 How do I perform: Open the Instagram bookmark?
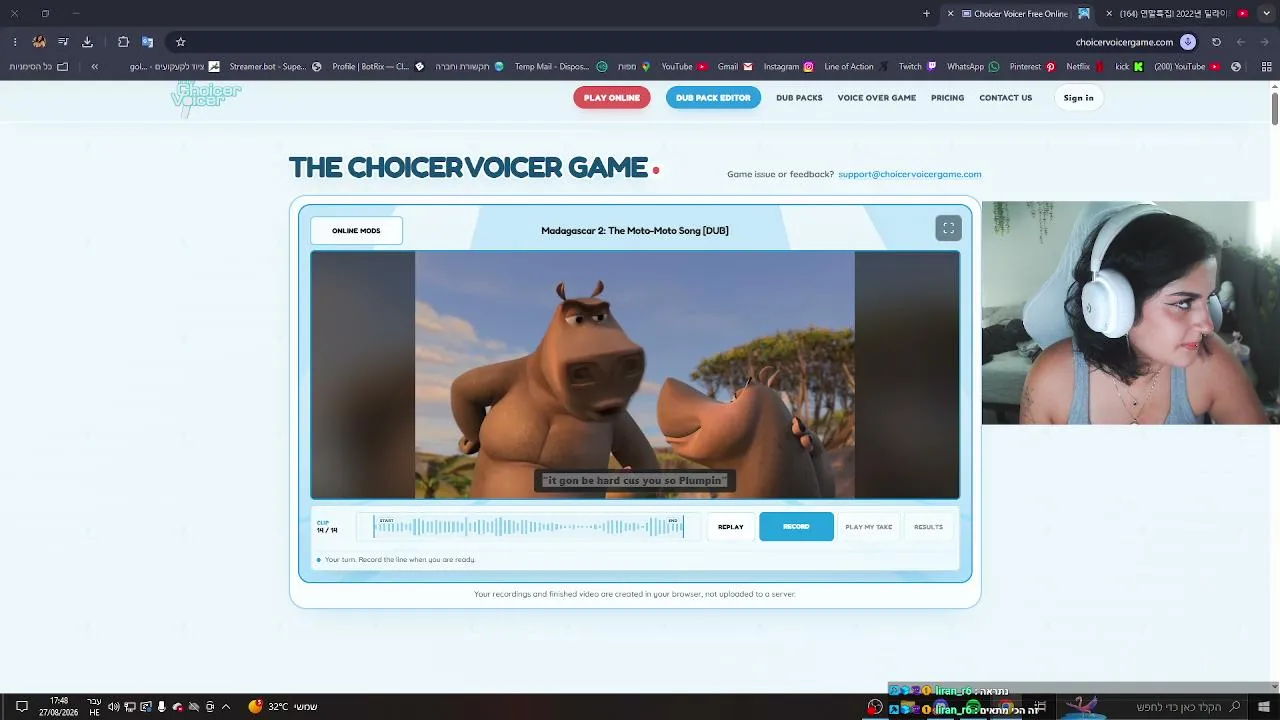pos(788,67)
